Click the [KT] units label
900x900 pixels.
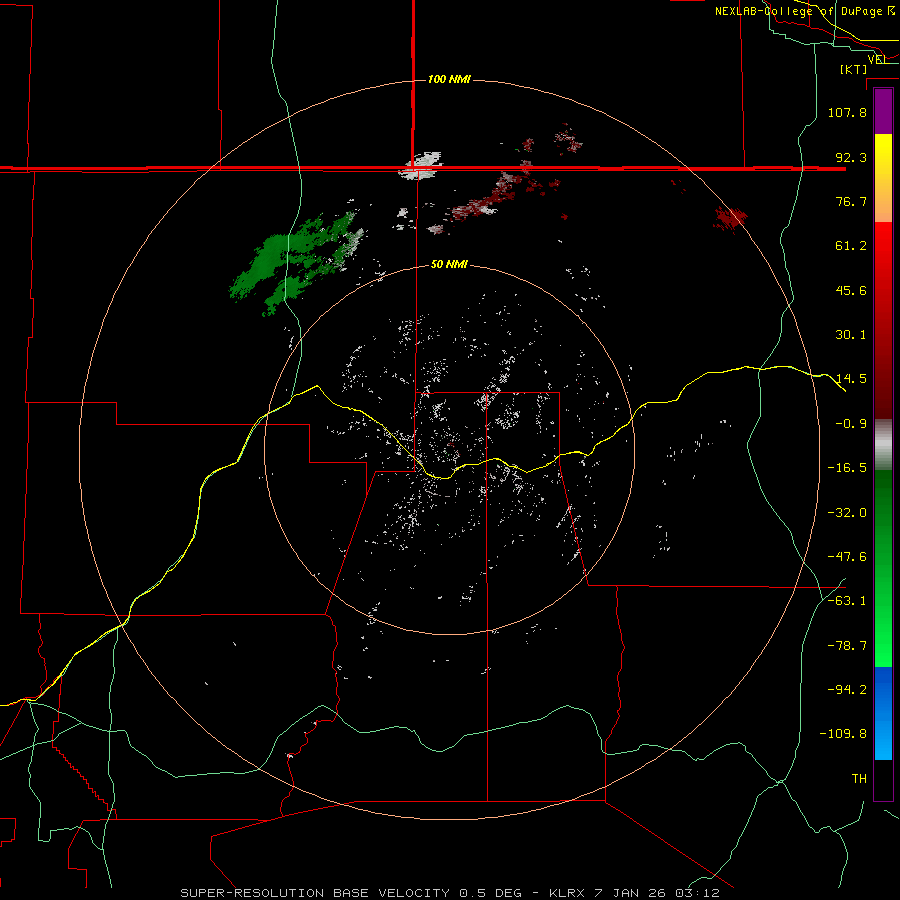point(854,69)
